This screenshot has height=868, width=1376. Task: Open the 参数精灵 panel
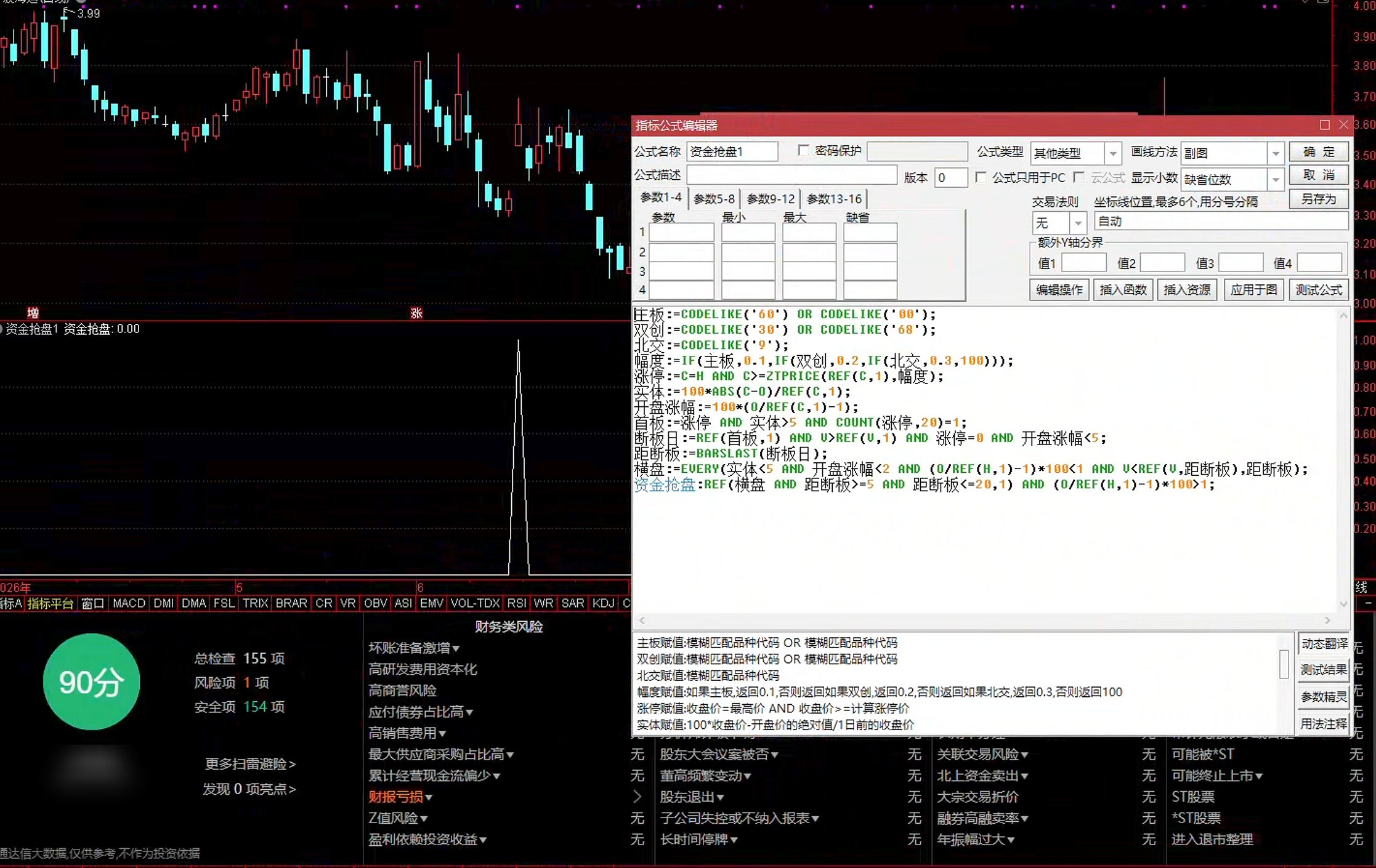[x=1324, y=697]
